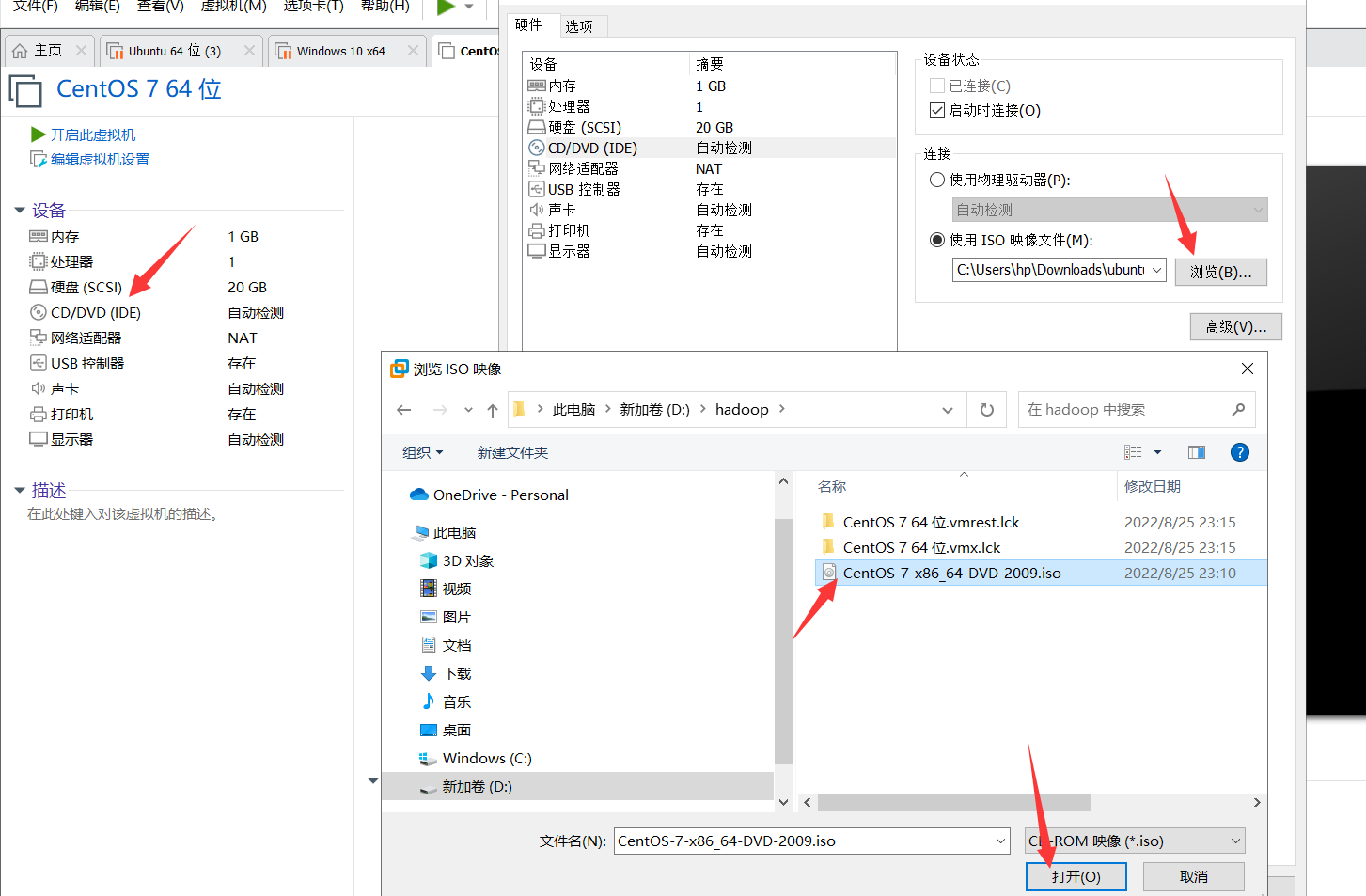Screen dimensions: 1366x896
Task: Sort by 修改日期 column header
Action: tap(1153, 486)
